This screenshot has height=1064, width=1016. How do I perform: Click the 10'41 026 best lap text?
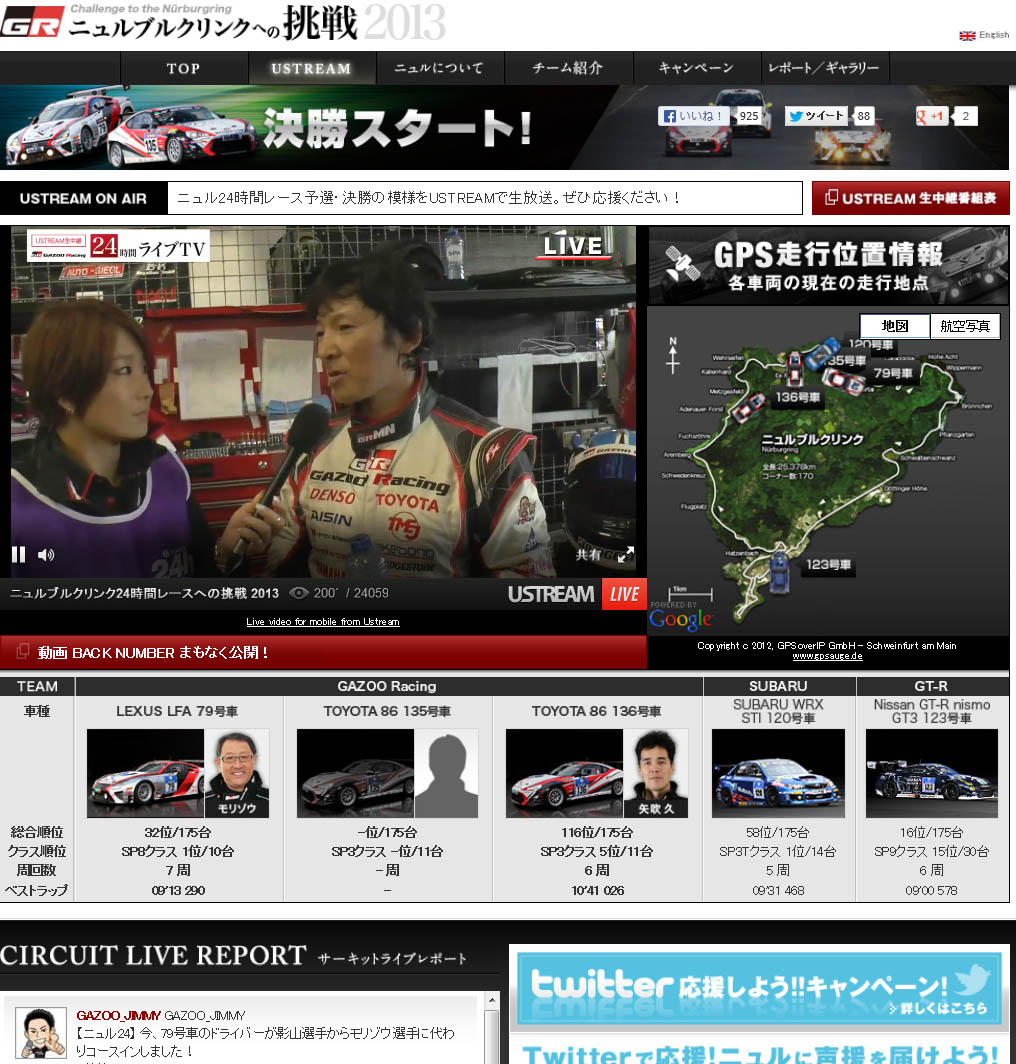pyautogui.click(x=597, y=890)
